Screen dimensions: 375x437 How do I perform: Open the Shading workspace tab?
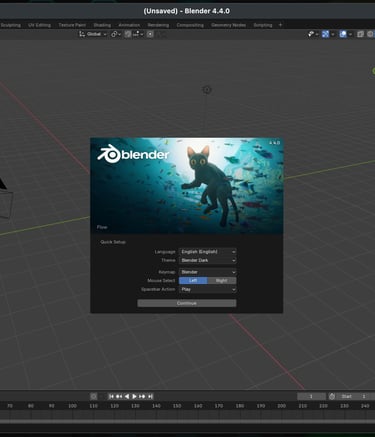tap(102, 25)
